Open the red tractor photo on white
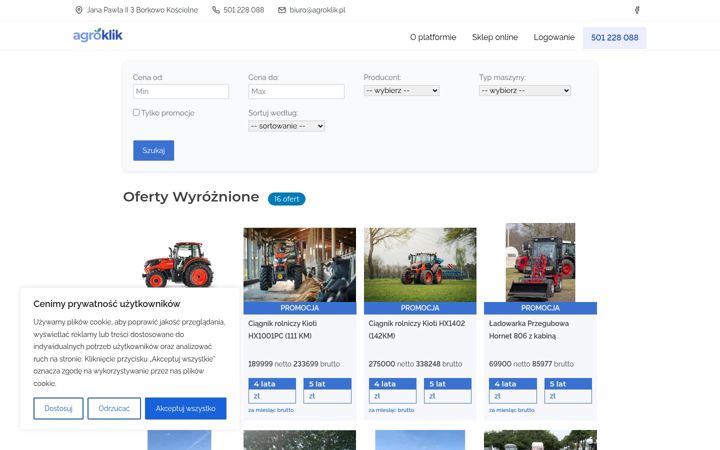Screen dimensions: 720x450 pos(178,264)
